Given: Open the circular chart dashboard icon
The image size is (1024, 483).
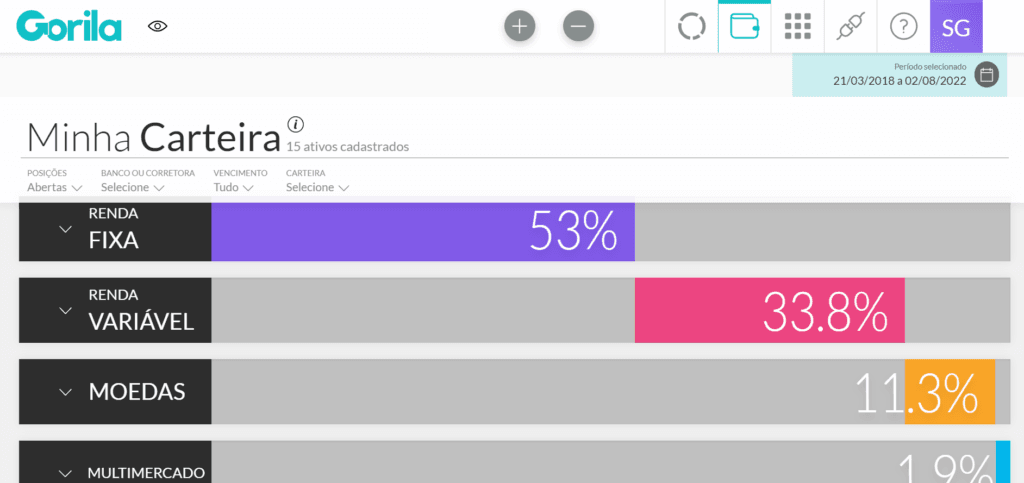Looking at the screenshot, I should (x=692, y=27).
